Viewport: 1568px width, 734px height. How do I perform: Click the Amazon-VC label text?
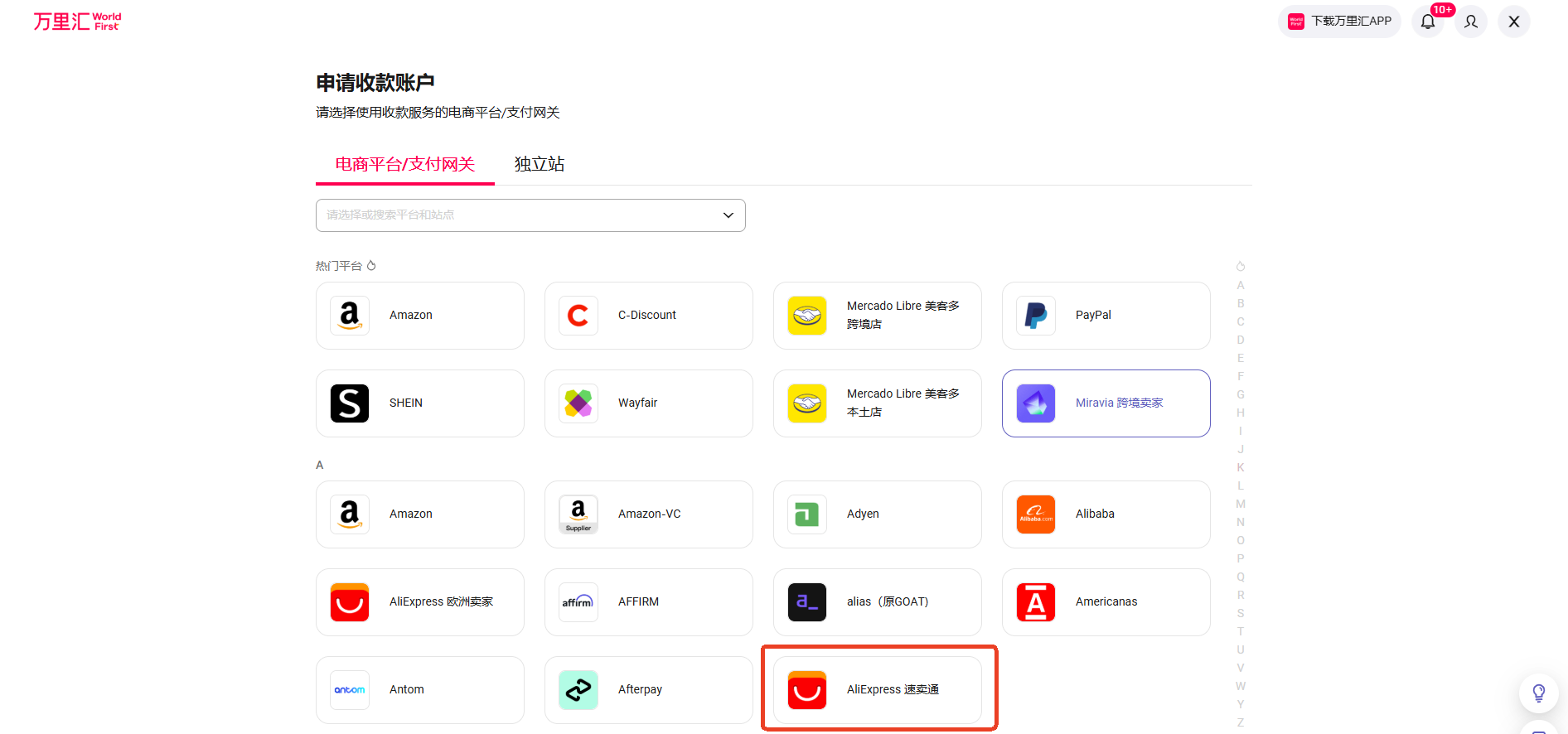point(650,514)
